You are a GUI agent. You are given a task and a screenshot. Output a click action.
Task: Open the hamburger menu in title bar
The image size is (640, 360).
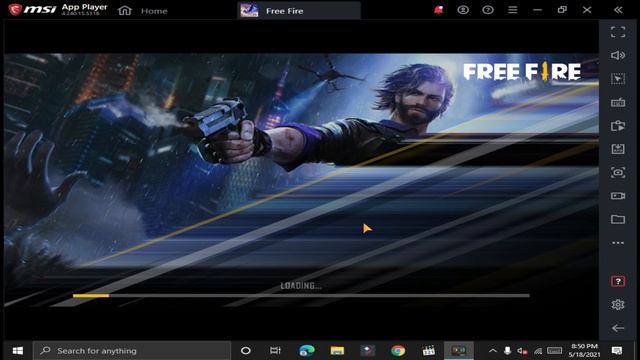pos(513,10)
